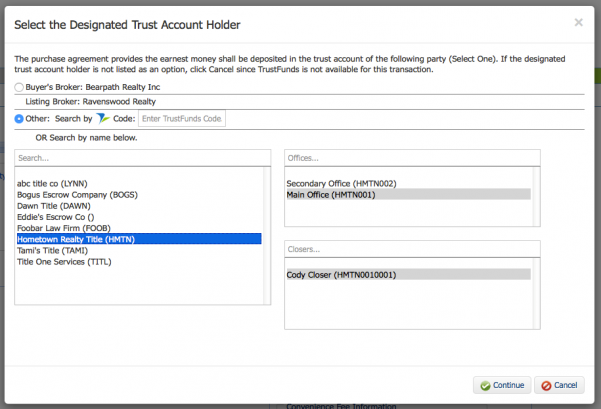
Task: Focus the Closers filter box
Action: pyautogui.click(x=412, y=249)
